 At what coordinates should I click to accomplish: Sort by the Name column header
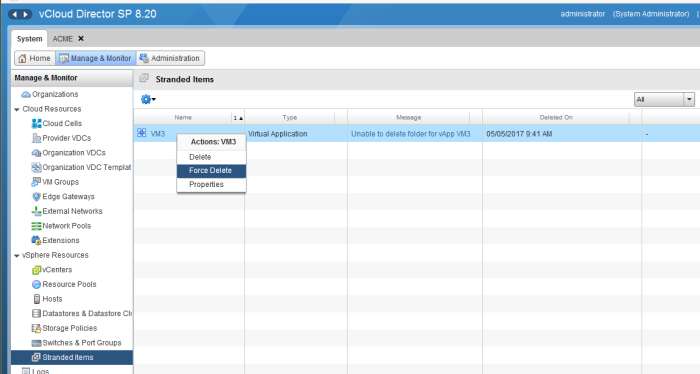183,117
